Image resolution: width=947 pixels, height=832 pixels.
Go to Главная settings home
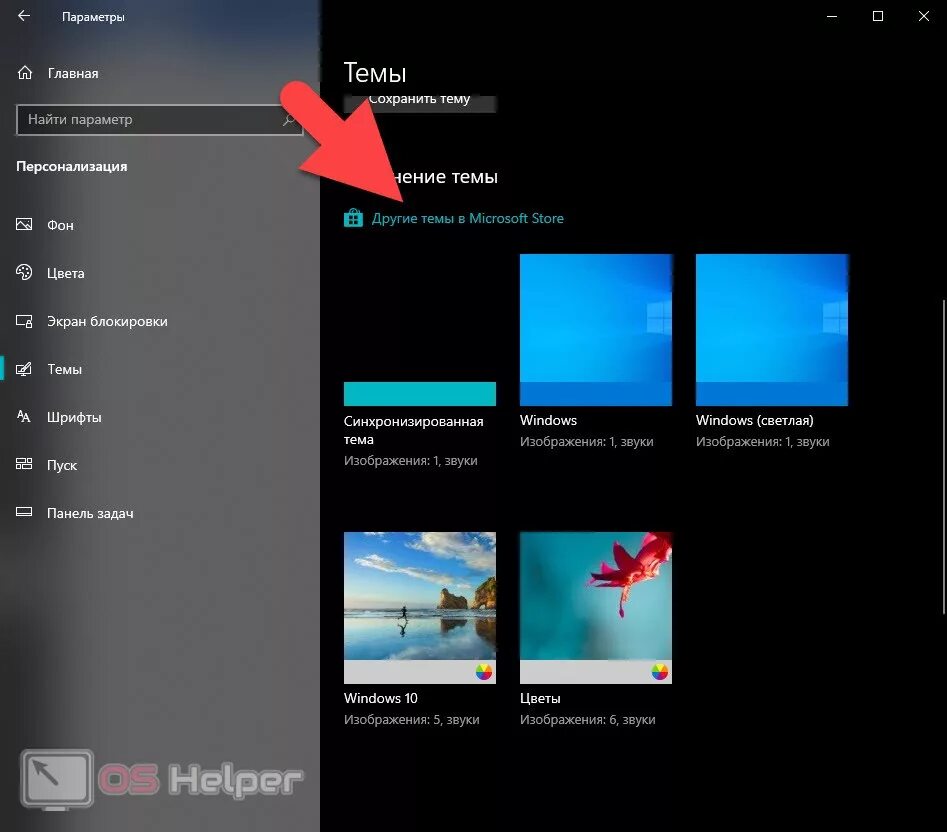tap(73, 73)
